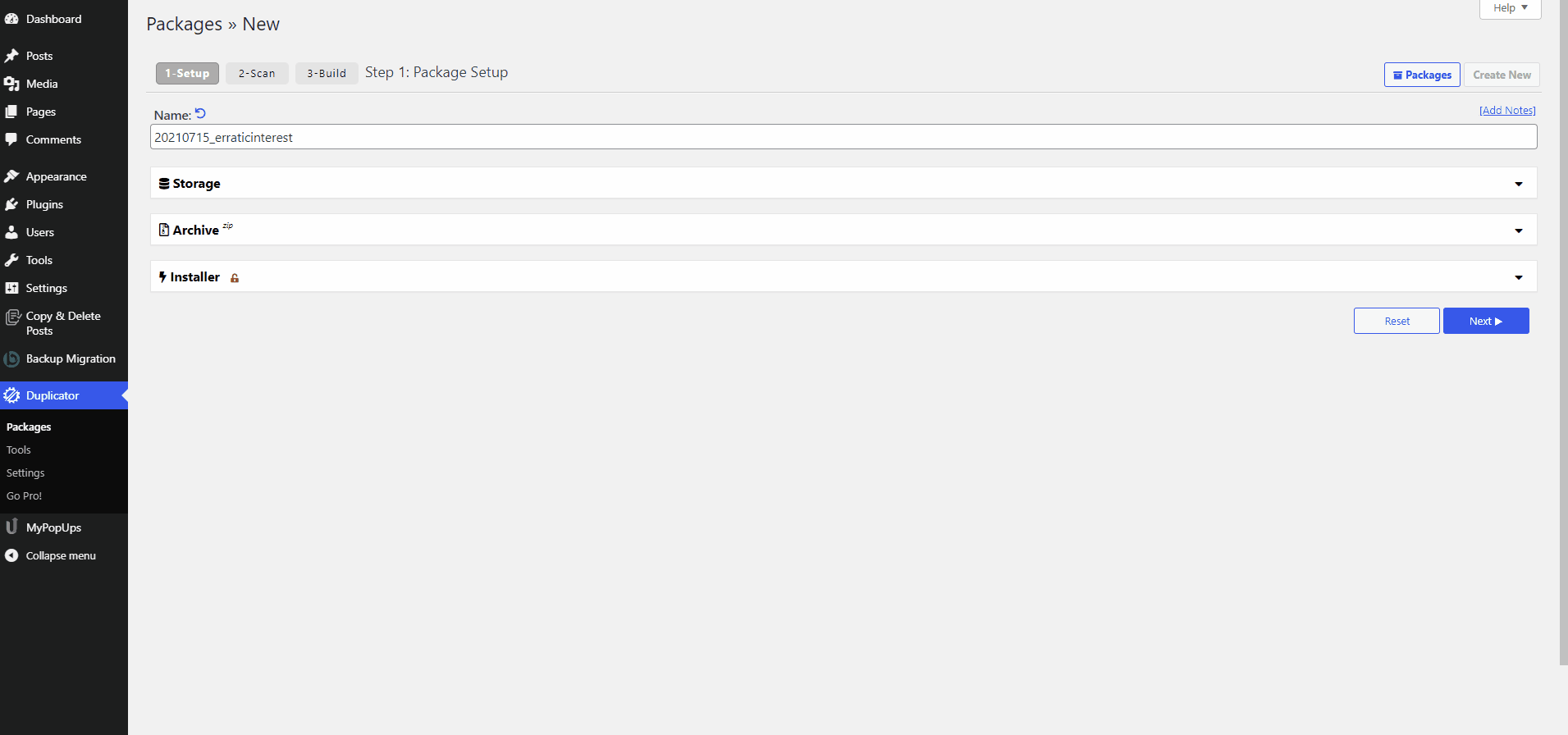Click the Duplicator gear icon in sidebar
Viewport: 1568px width, 735px height.
click(x=11, y=395)
